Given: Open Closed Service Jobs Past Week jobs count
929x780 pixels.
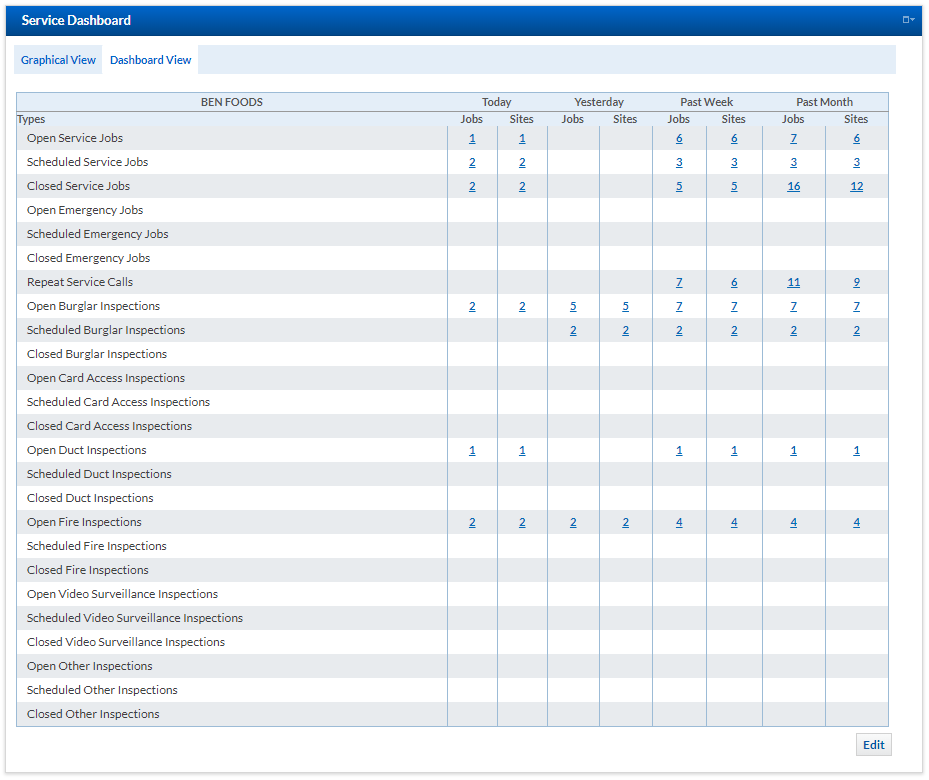Looking at the screenshot, I should [x=679, y=186].
